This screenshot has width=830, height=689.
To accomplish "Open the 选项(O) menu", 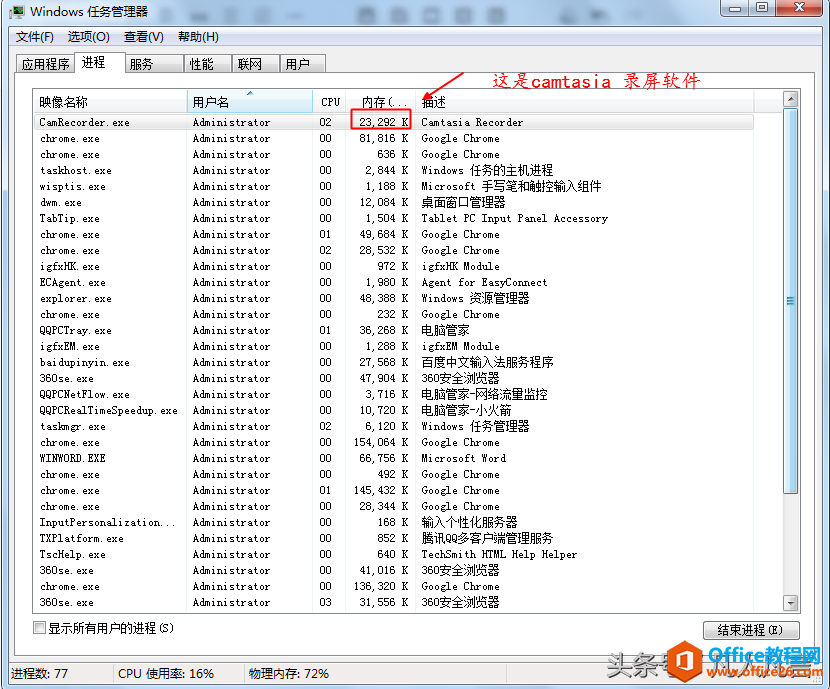I will [88, 37].
